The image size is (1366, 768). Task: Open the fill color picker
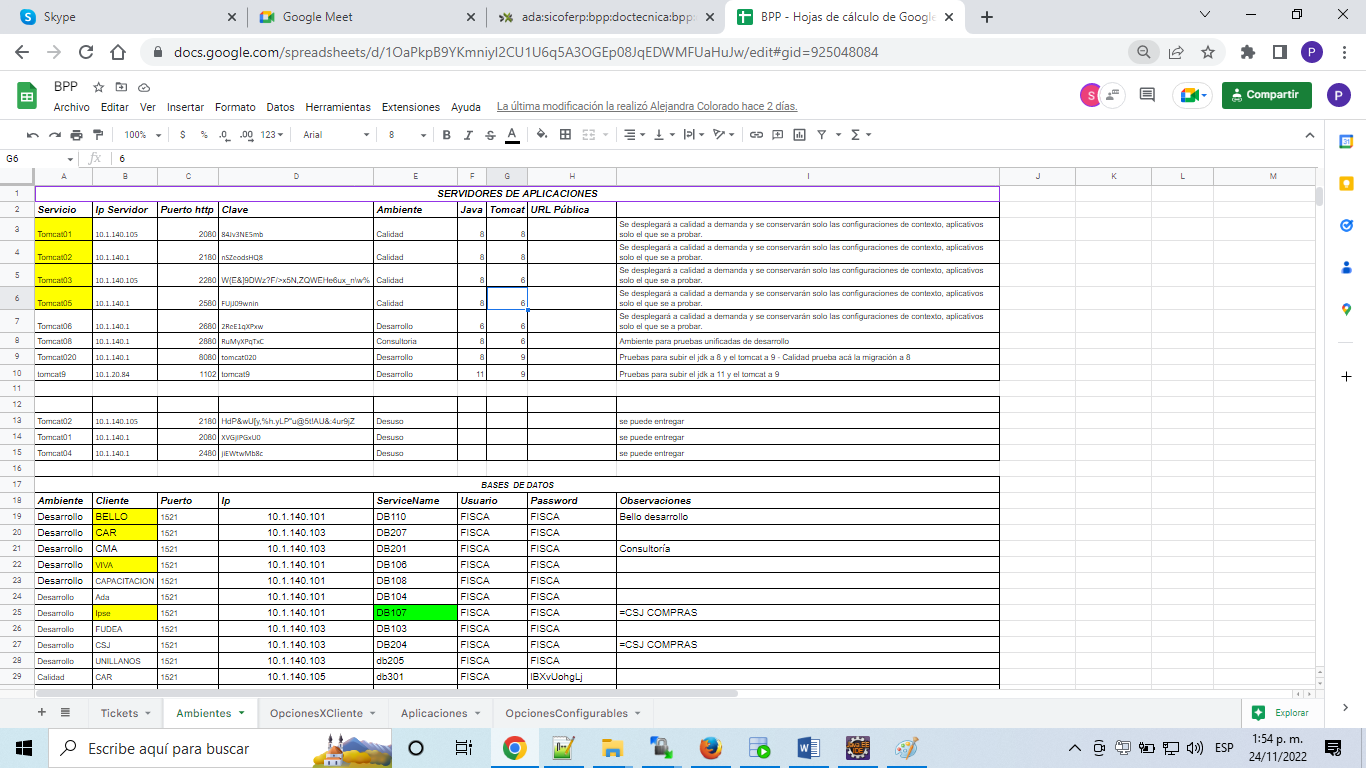541,135
